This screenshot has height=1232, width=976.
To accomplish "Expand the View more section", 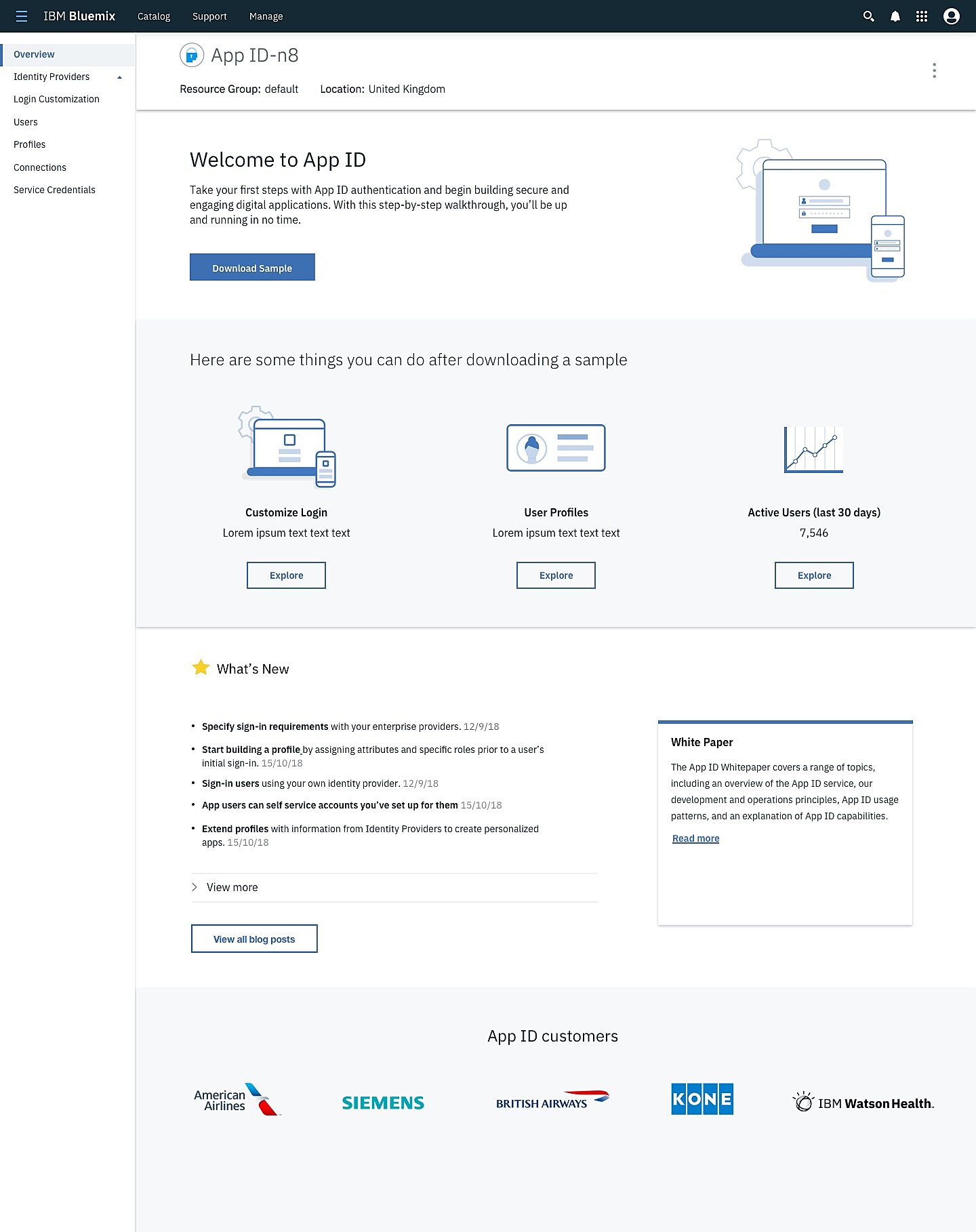I will tap(394, 887).
